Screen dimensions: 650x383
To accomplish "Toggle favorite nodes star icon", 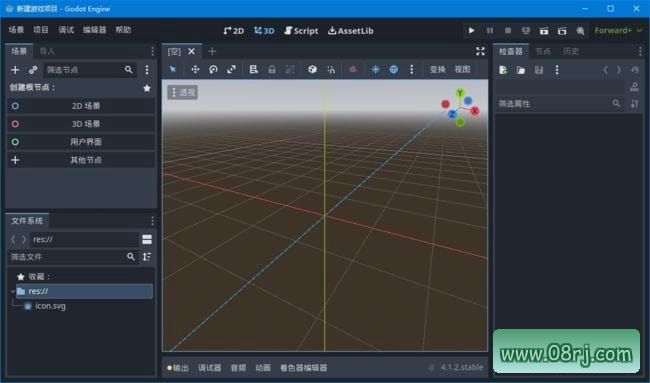I will point(147,88).
